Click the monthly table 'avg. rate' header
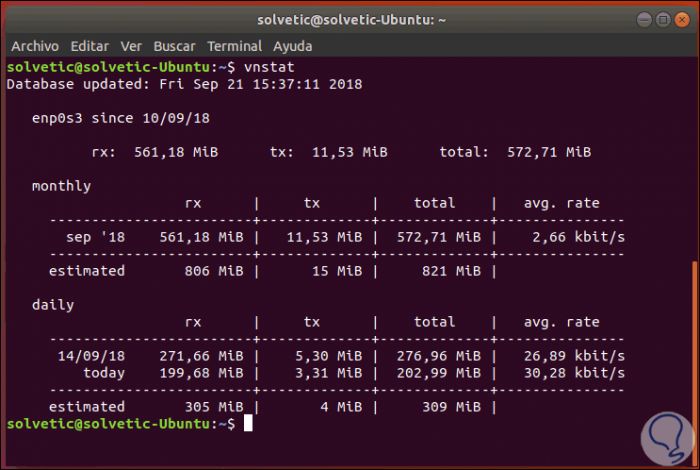The width and height of the screenshot is (700, 470). [561, 203]
